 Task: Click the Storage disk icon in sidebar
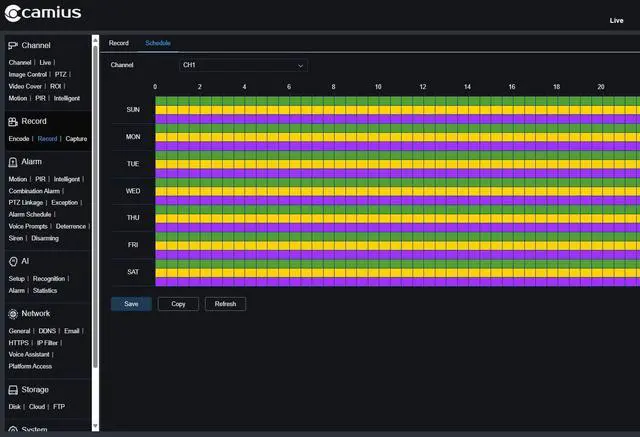coord(13,390)
